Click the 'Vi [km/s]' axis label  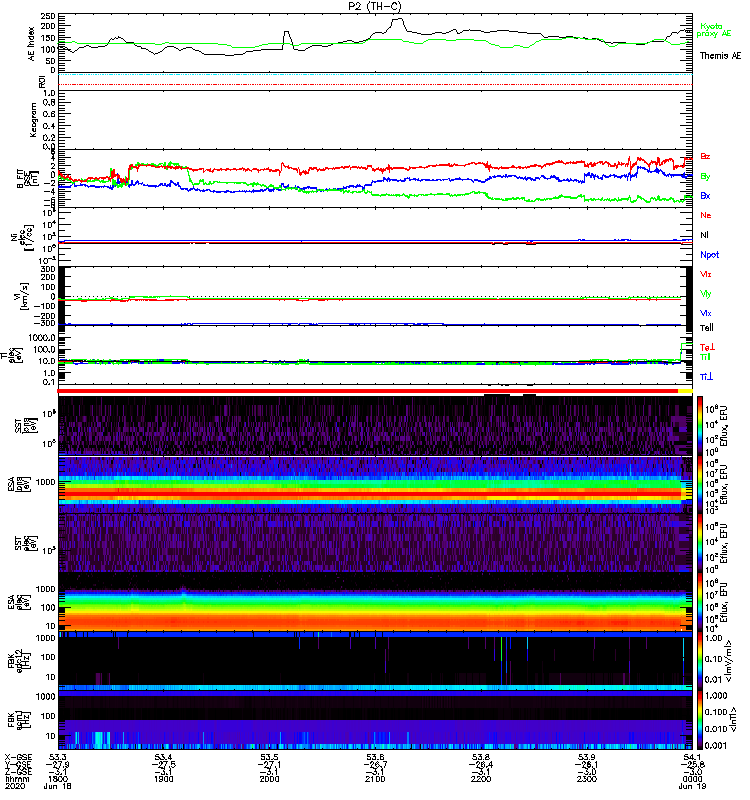click(23, 295)
